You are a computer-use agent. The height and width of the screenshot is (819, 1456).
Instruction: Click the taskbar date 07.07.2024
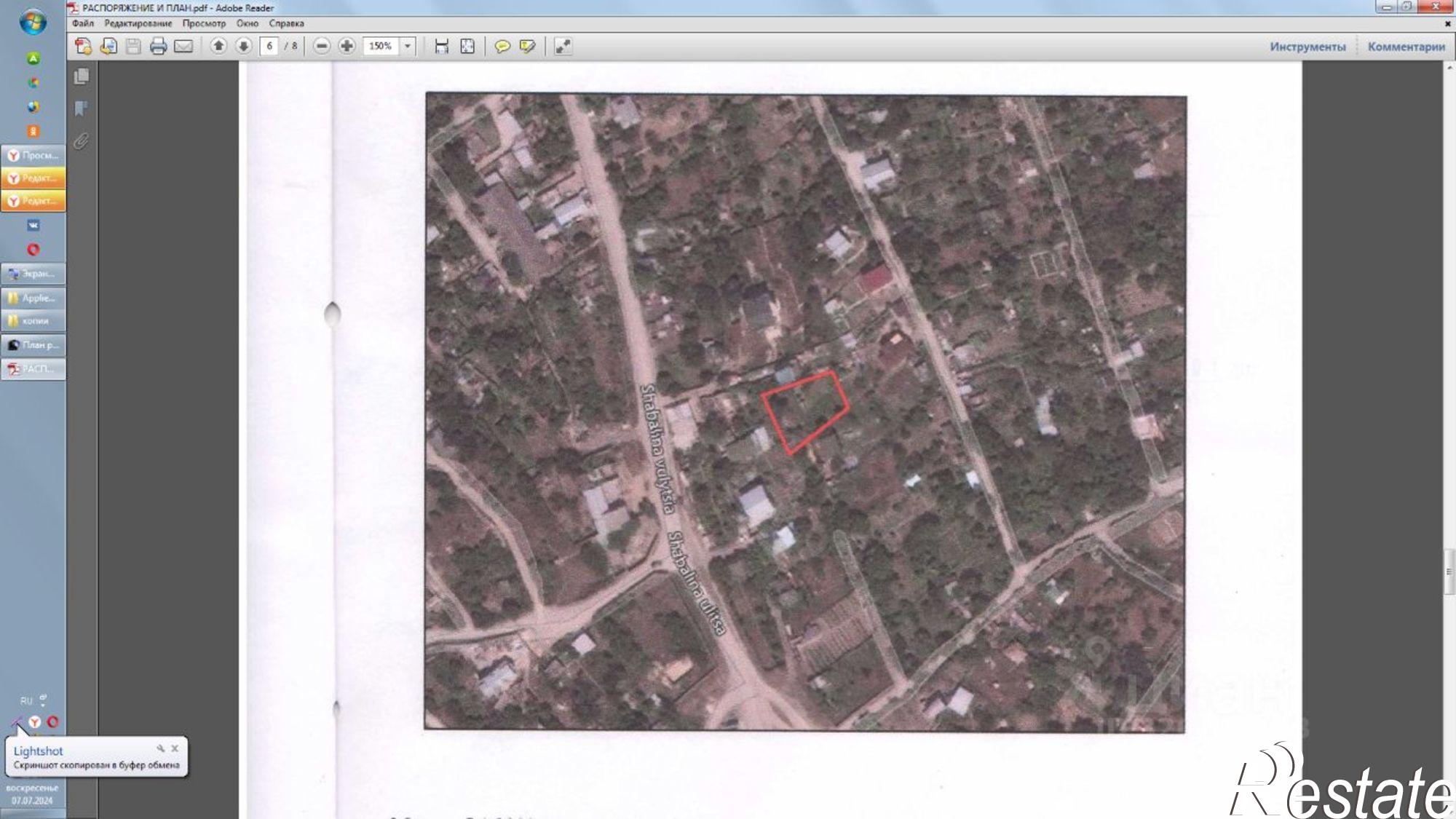tap(32, 800)
